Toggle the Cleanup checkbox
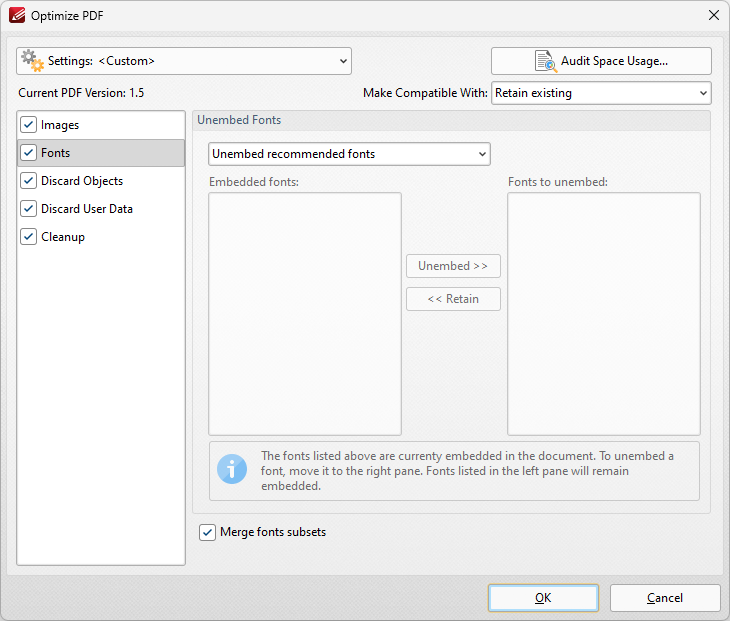This screenshot has width=730, height=621. [x=28, y=236]
